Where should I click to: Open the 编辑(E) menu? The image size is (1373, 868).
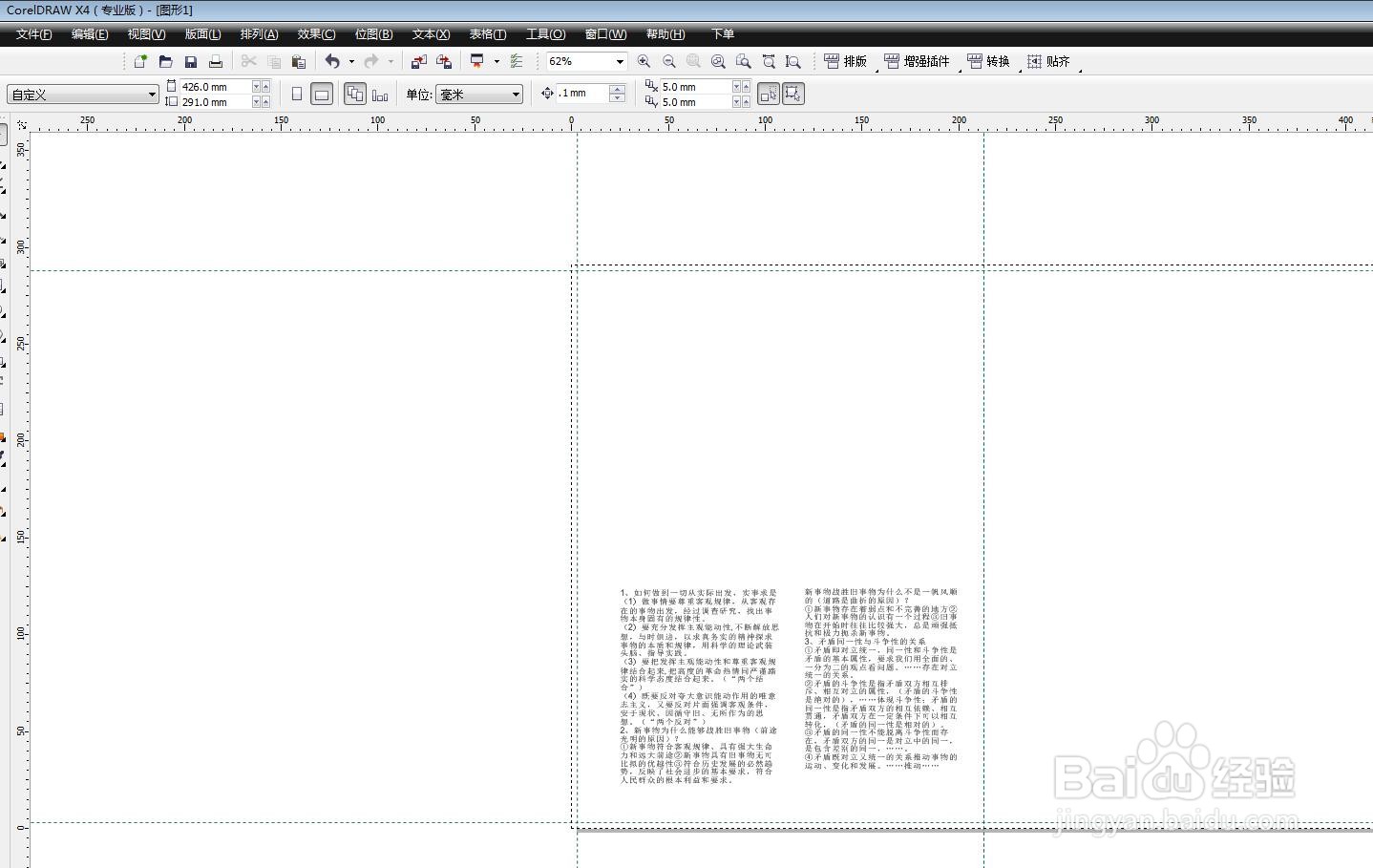(90, 33)
